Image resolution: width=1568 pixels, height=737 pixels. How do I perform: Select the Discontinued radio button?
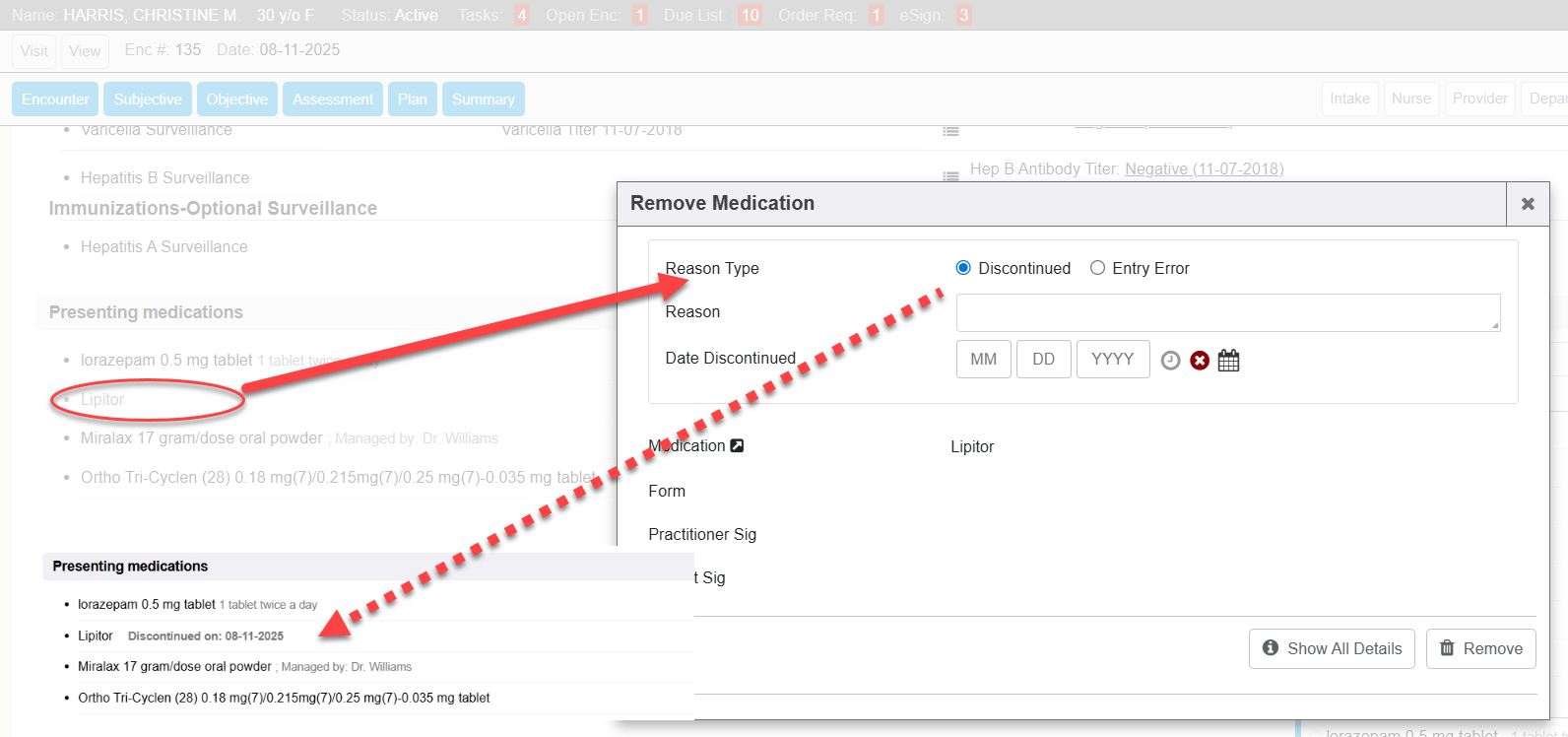(x=963, y=268)
